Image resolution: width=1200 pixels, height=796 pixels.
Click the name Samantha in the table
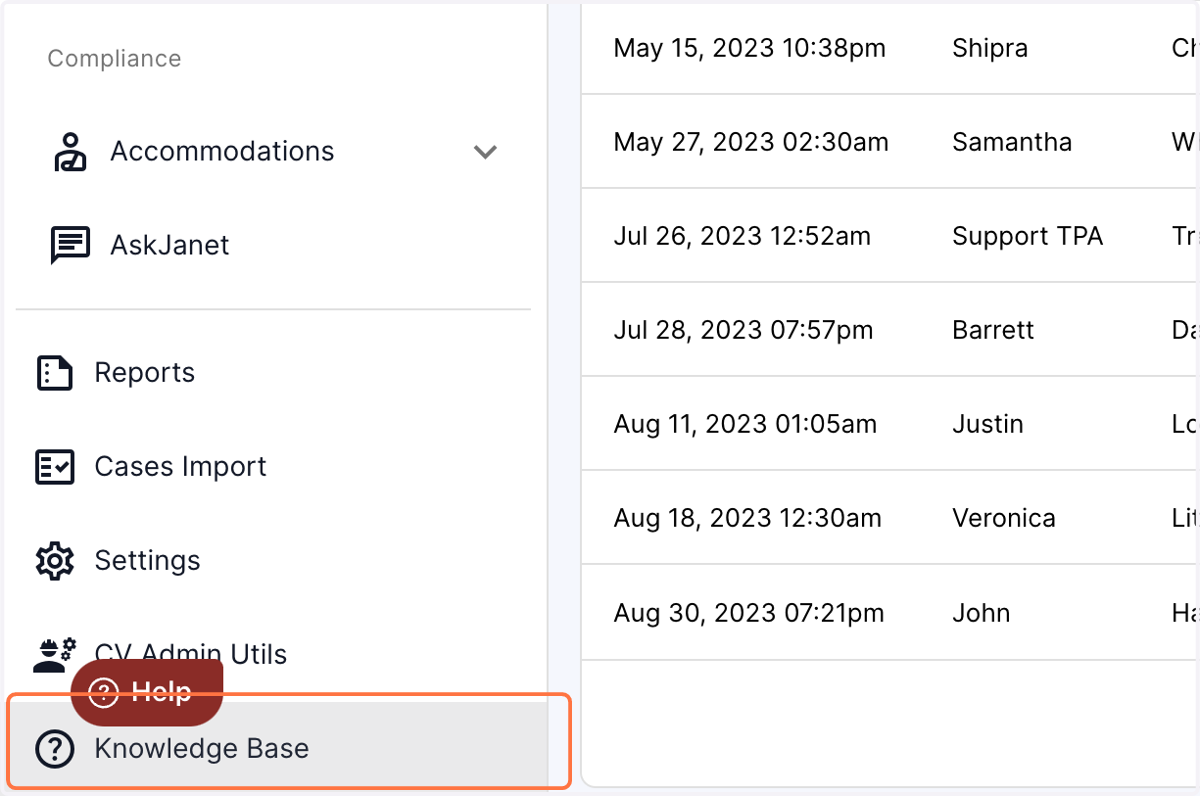click(1012, 142)
